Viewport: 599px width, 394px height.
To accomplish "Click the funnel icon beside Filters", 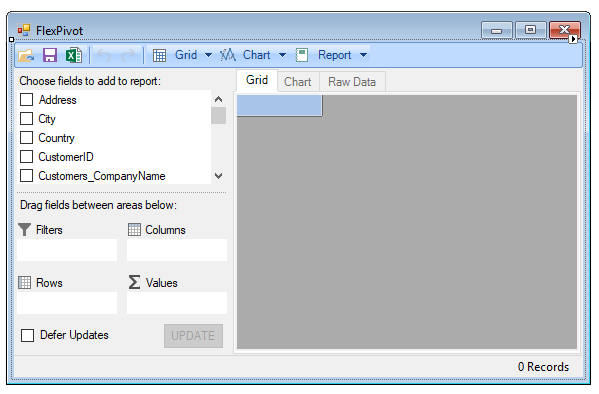I will 24,230.
